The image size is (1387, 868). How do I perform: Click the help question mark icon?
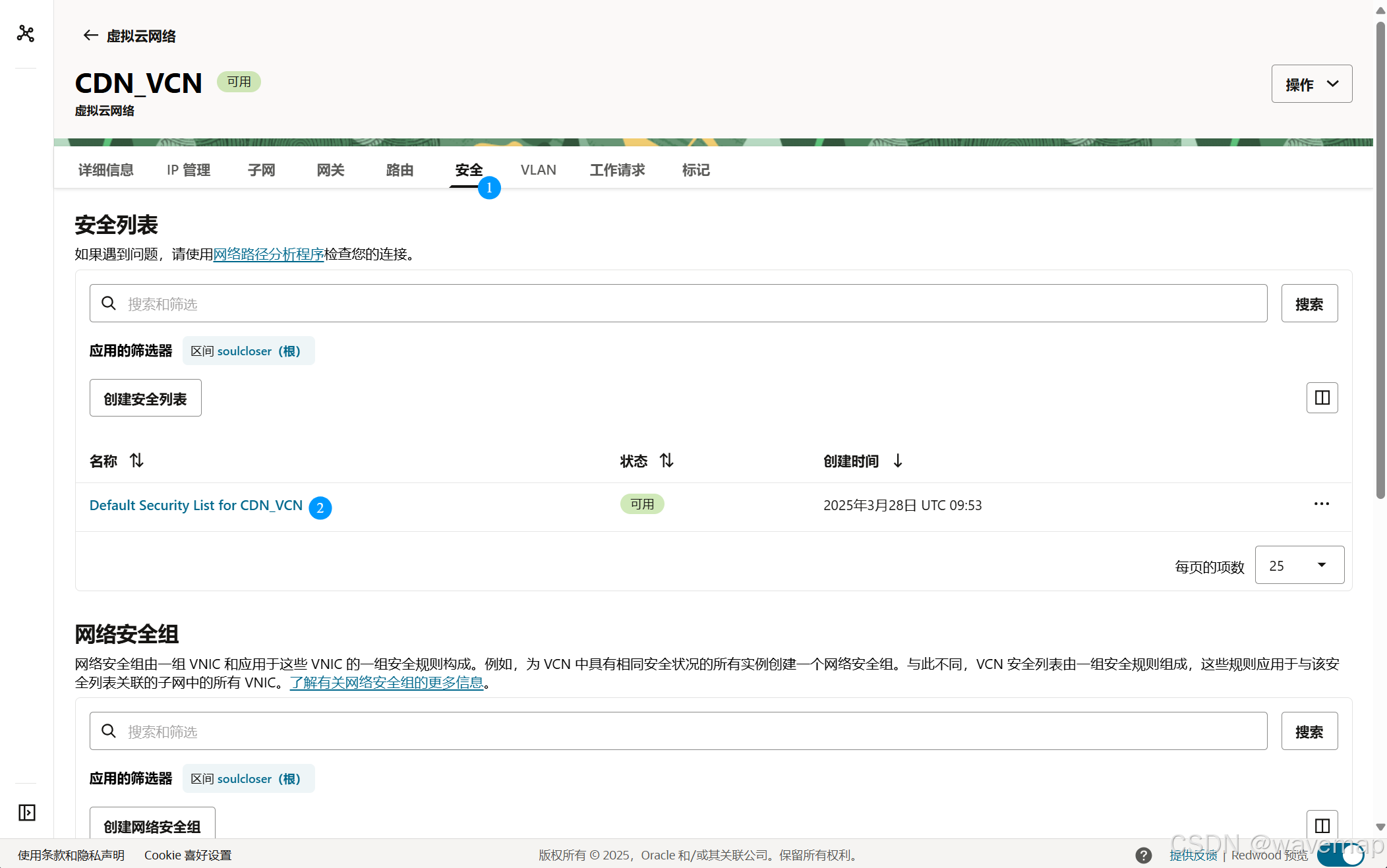point(1143,855)
